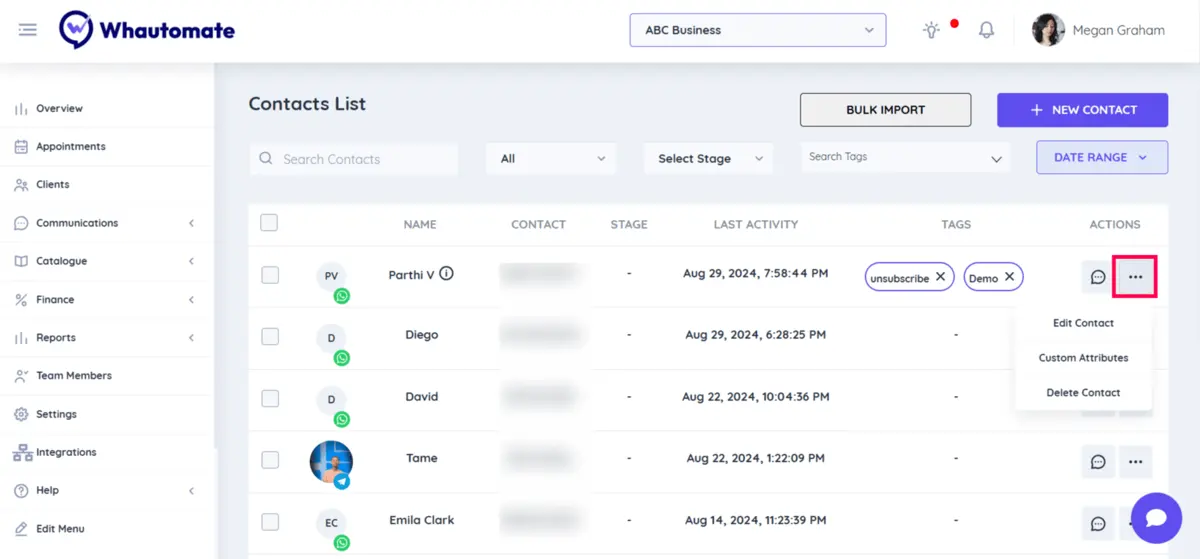Click the NEW CONTACT button
The image size is (1200, 559).
pyautogui.click(x=1082, y=110)
